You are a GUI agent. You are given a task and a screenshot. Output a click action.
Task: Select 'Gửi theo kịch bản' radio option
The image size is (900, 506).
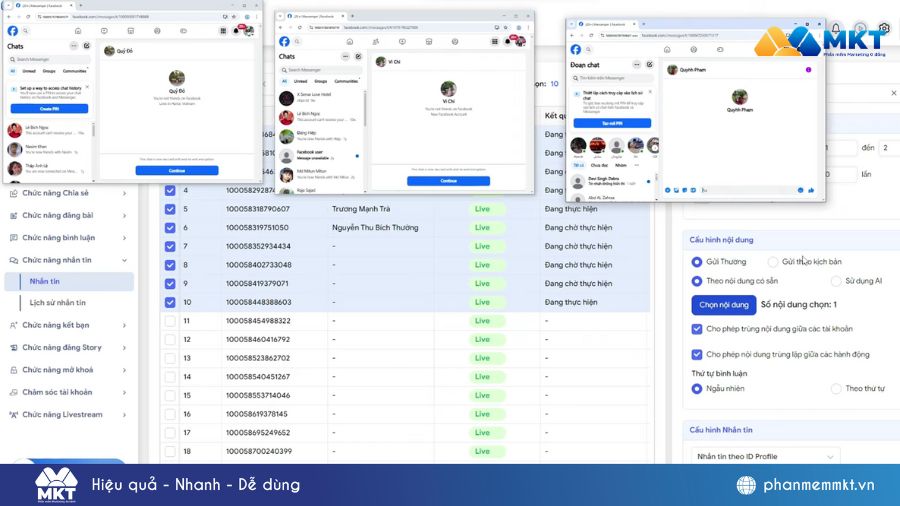[x=773, y=262]
